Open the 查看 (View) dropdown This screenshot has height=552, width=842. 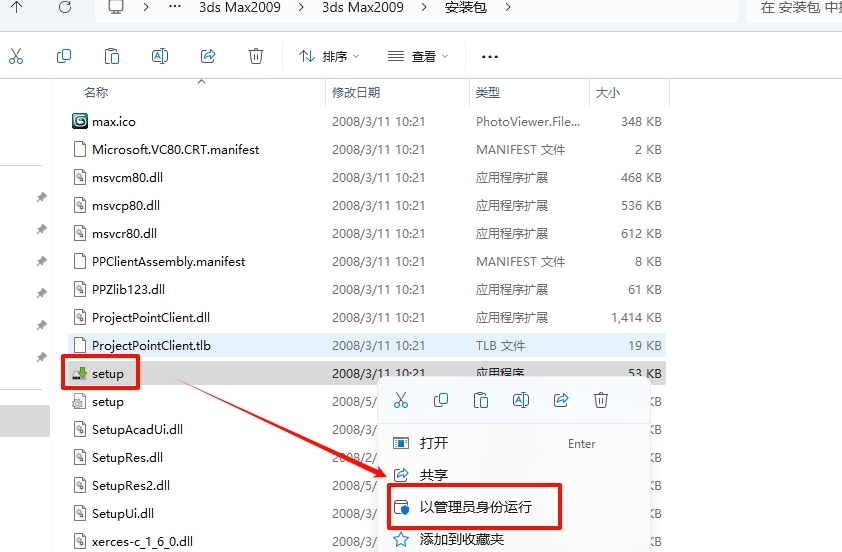pos(418,57)
